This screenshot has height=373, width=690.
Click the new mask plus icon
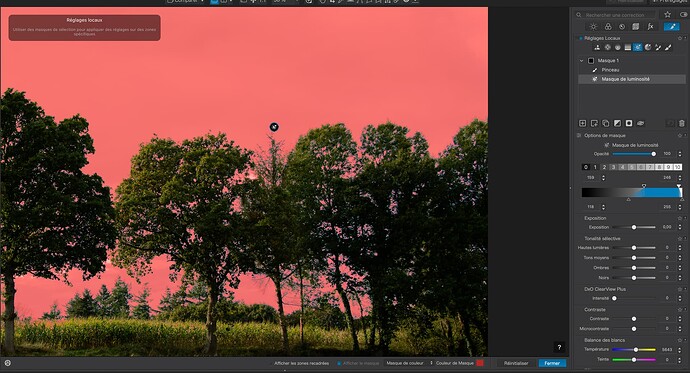click(x=583, y=123)
